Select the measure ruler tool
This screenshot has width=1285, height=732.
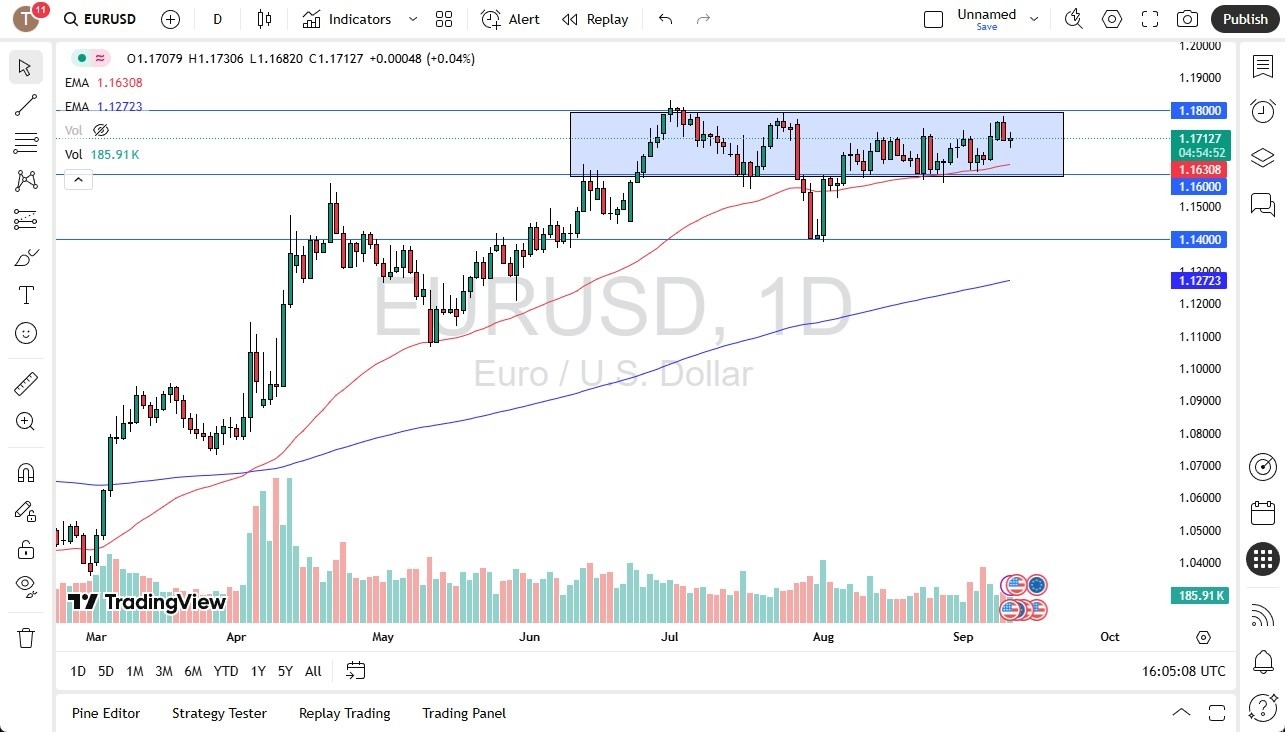[x=25, y=383]
